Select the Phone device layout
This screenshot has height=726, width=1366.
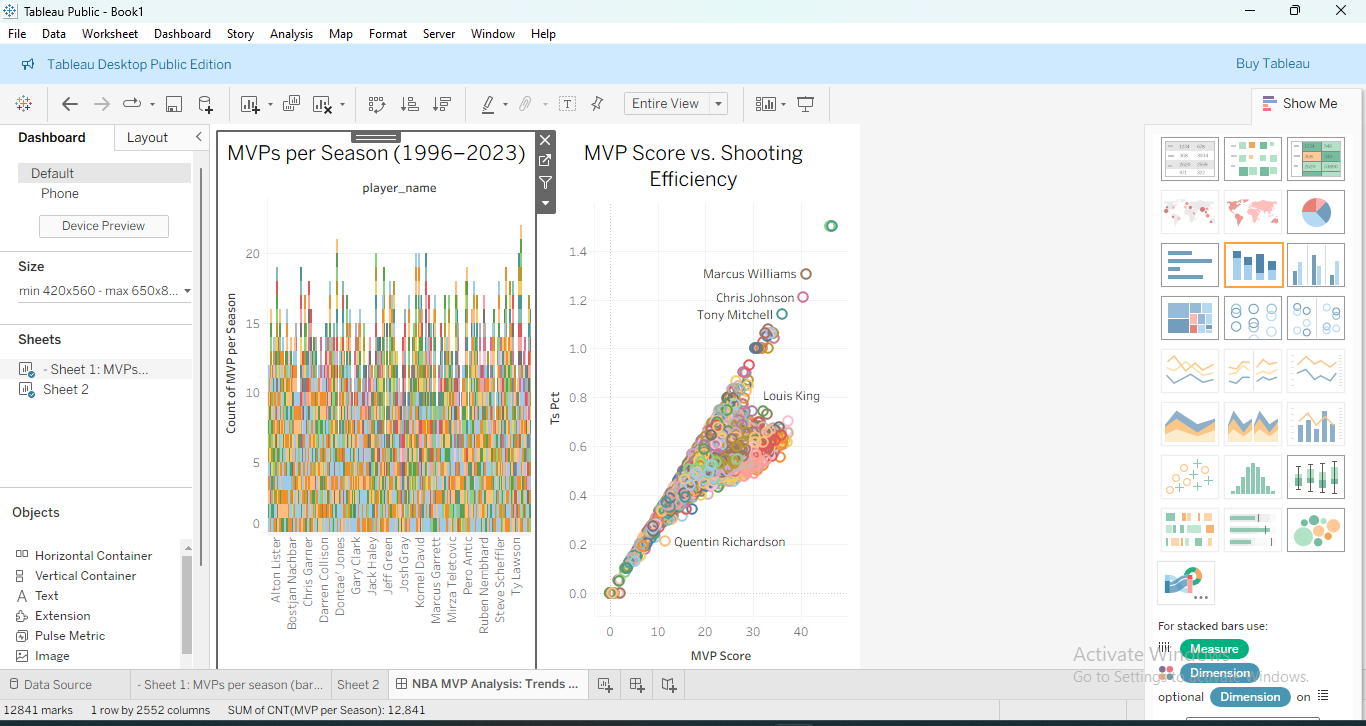coord(60,194)
